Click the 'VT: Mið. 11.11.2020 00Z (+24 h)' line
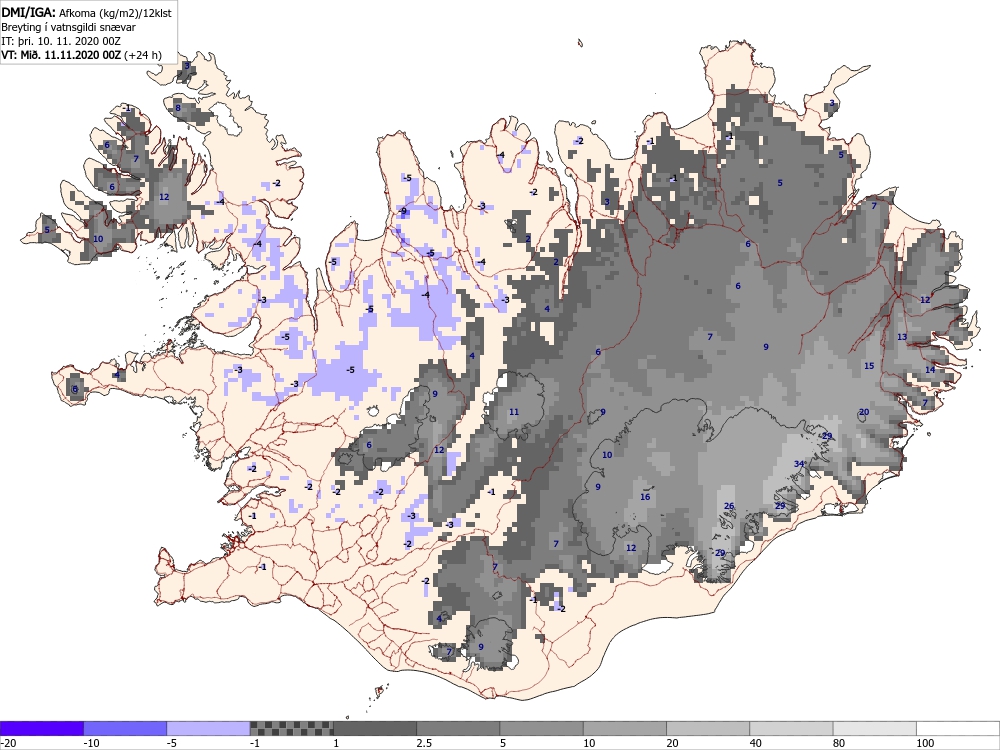The image size is (1000, 750). tap(81, 55)
